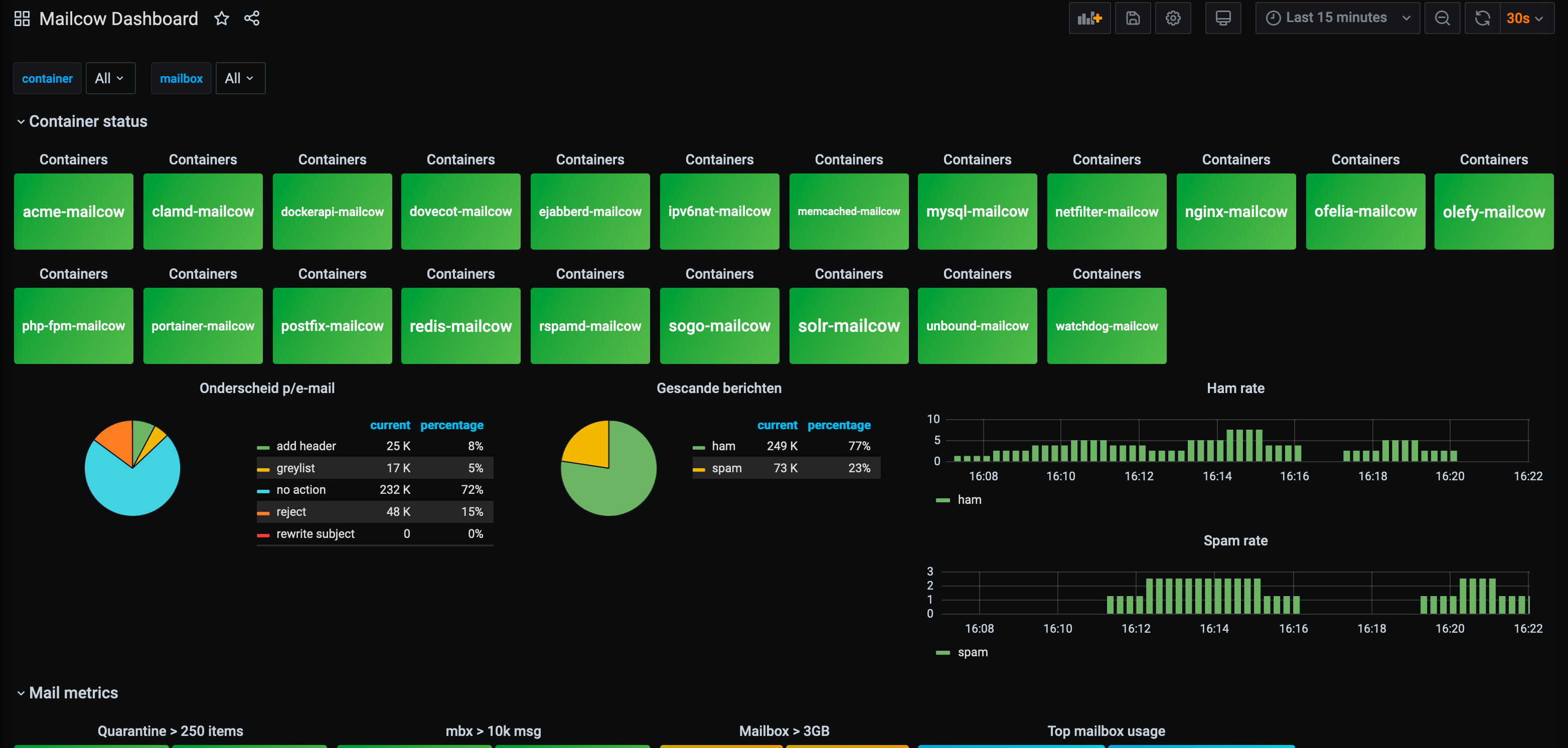Sort Onderscheid legend by current column
Viewport: 1568px width, 748px height.
pos(390,425)
